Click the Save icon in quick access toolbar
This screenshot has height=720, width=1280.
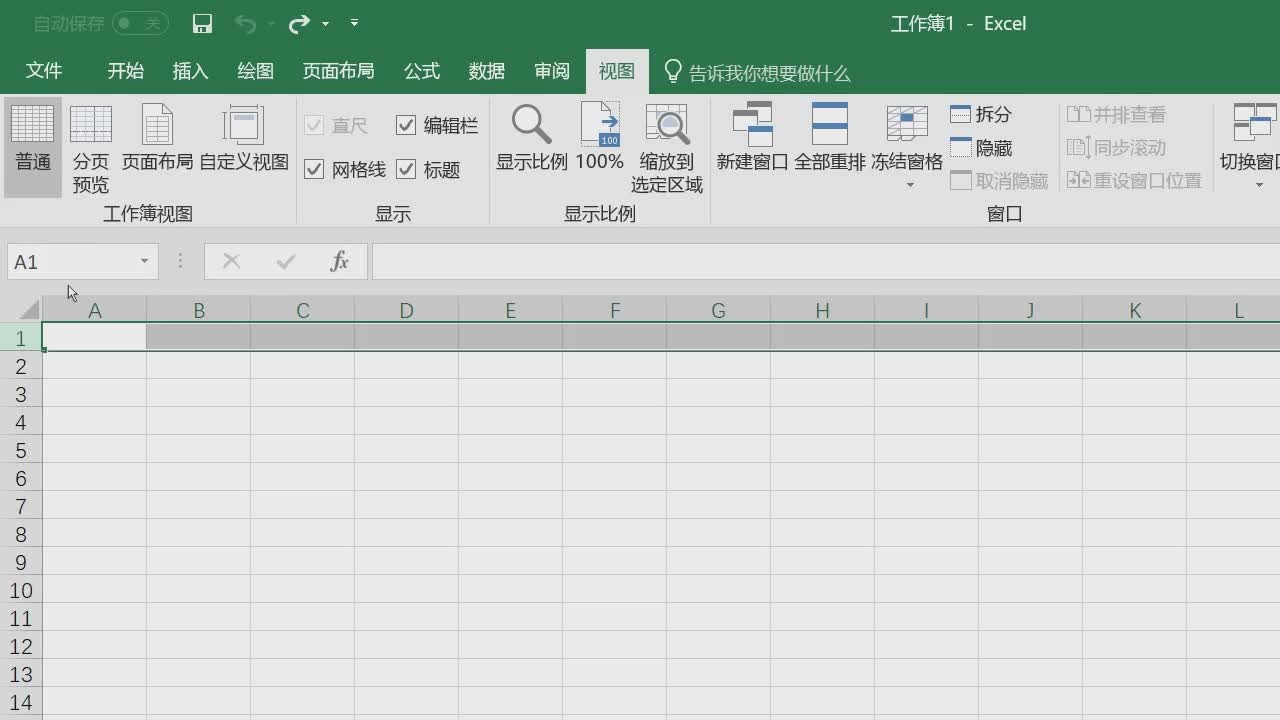click(x=202, y=23)
